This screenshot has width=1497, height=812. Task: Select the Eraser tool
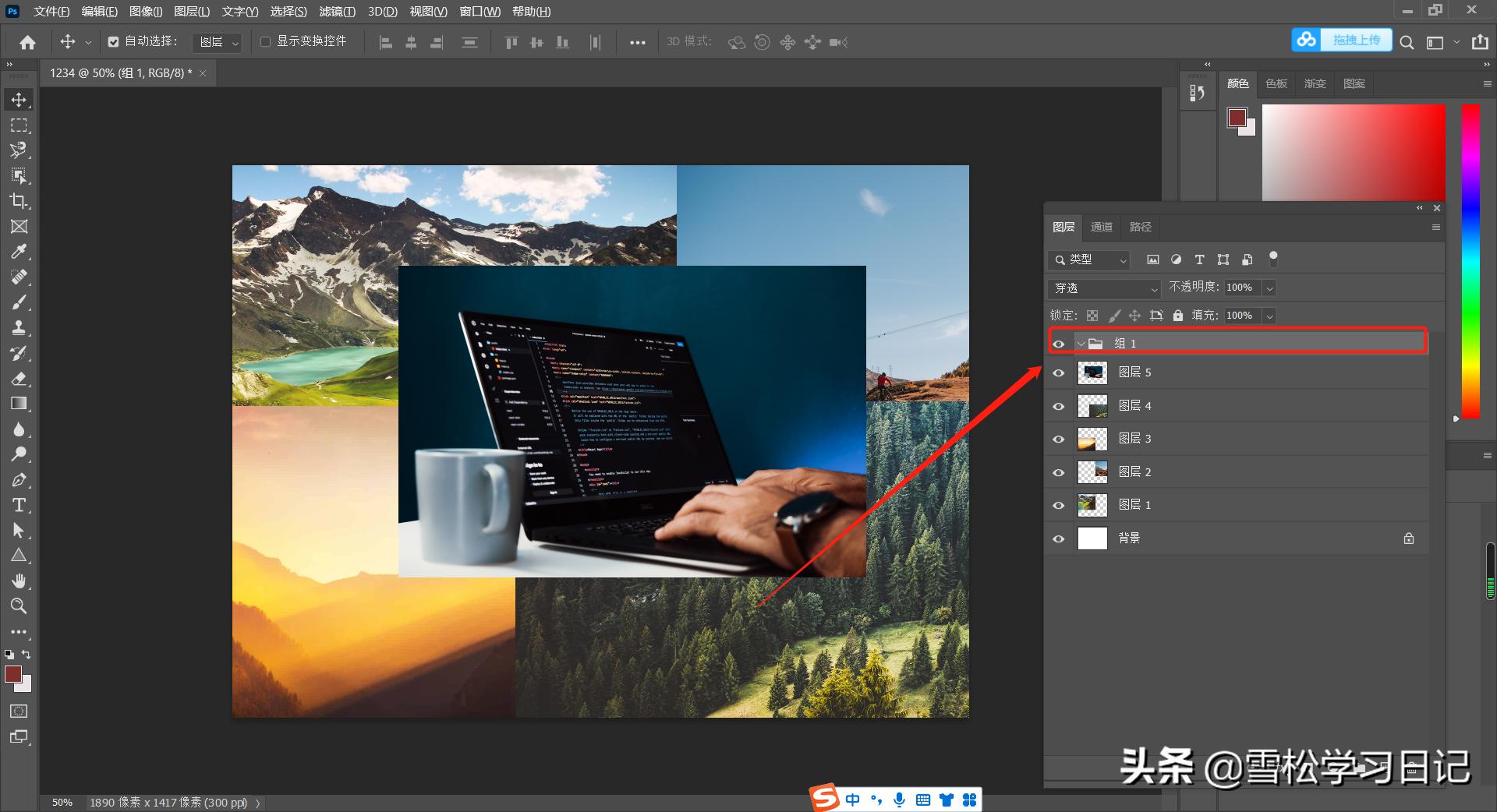click(19, 379)
